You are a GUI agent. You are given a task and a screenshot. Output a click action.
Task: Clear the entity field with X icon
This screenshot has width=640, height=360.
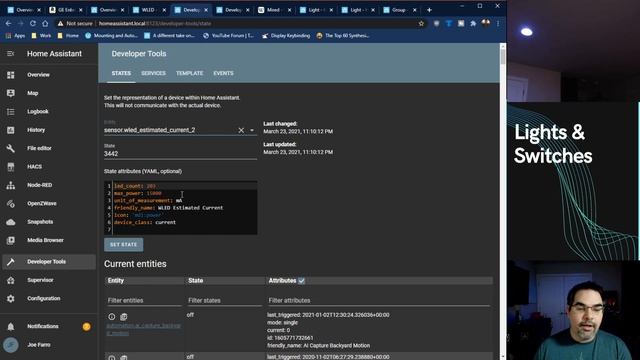[241, 130]
